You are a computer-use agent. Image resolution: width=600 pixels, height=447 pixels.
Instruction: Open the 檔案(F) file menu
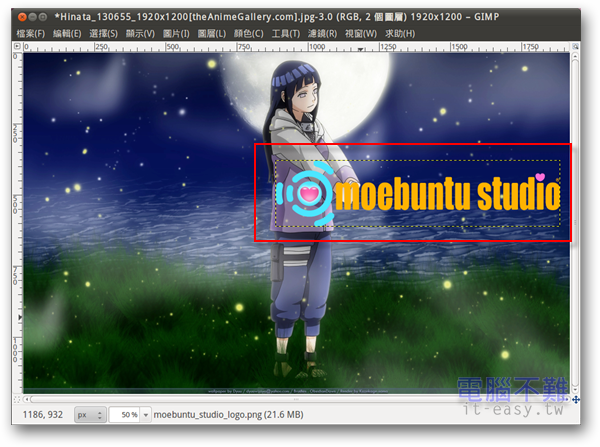click(31, 34)
